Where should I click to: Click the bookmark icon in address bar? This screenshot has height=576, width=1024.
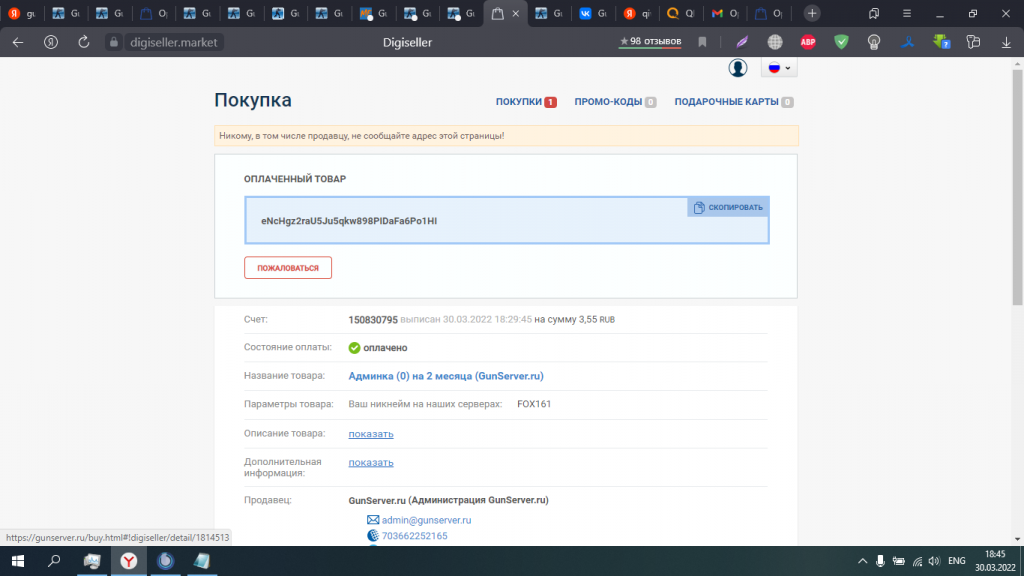[703, 42]
